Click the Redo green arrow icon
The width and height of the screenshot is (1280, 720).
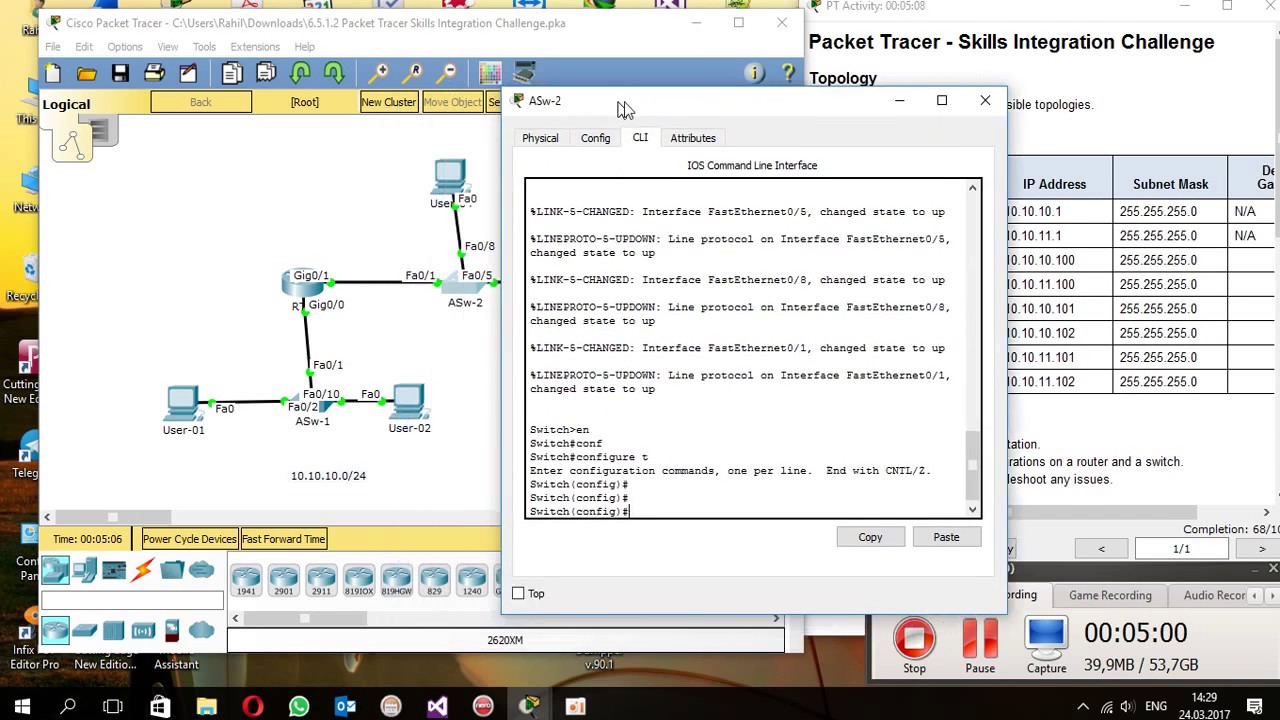click(x=334, y=73)
